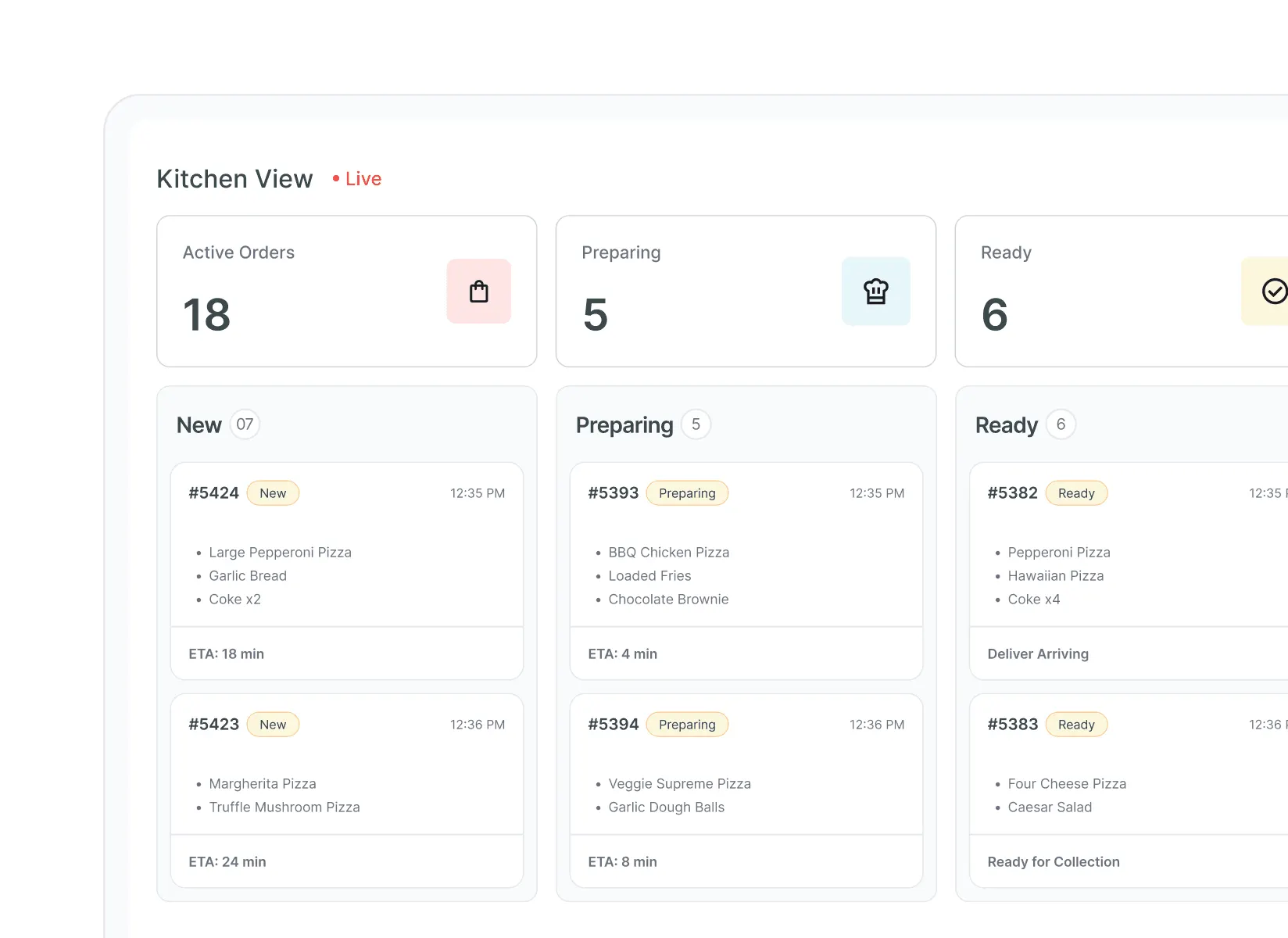The height and width of the screenshot is (938, 1288).
Task: Click the checkmark icon in Ready card
Action: [x=1275, y=292]
